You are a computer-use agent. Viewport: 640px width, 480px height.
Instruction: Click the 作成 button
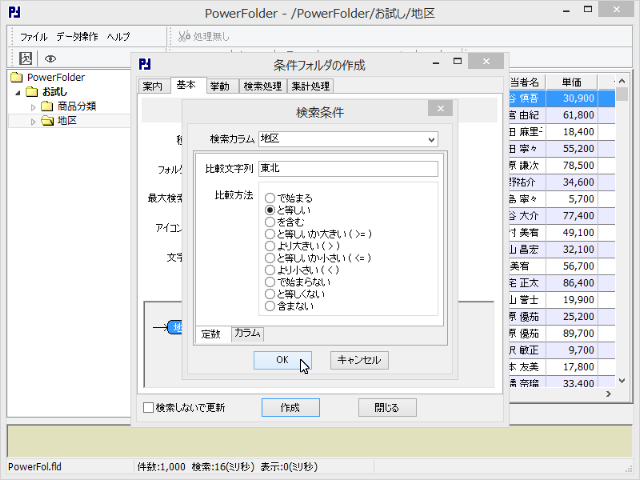pyautogui.click(x=290, y=407)
